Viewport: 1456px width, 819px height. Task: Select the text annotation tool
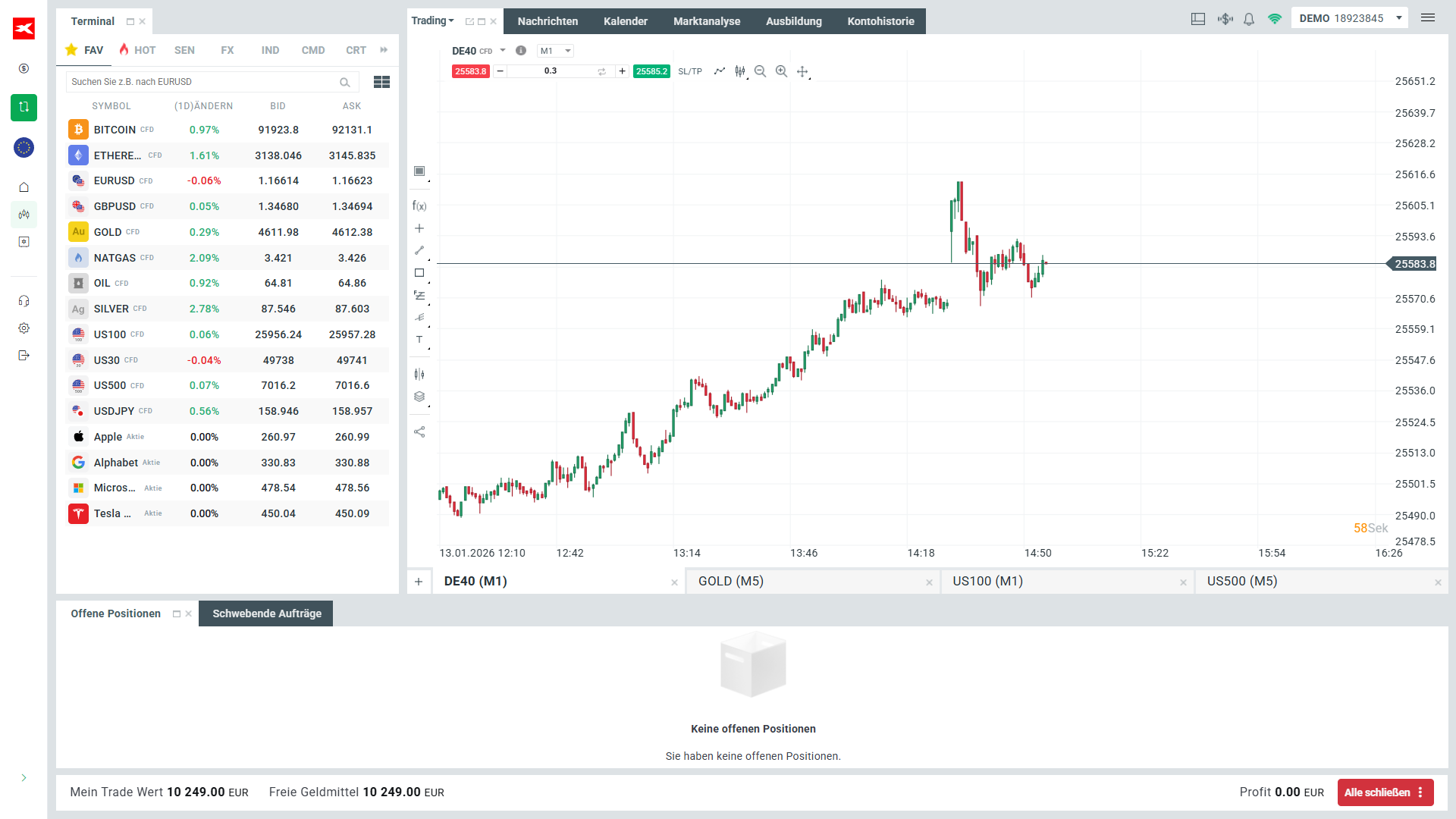click(419, 340)
